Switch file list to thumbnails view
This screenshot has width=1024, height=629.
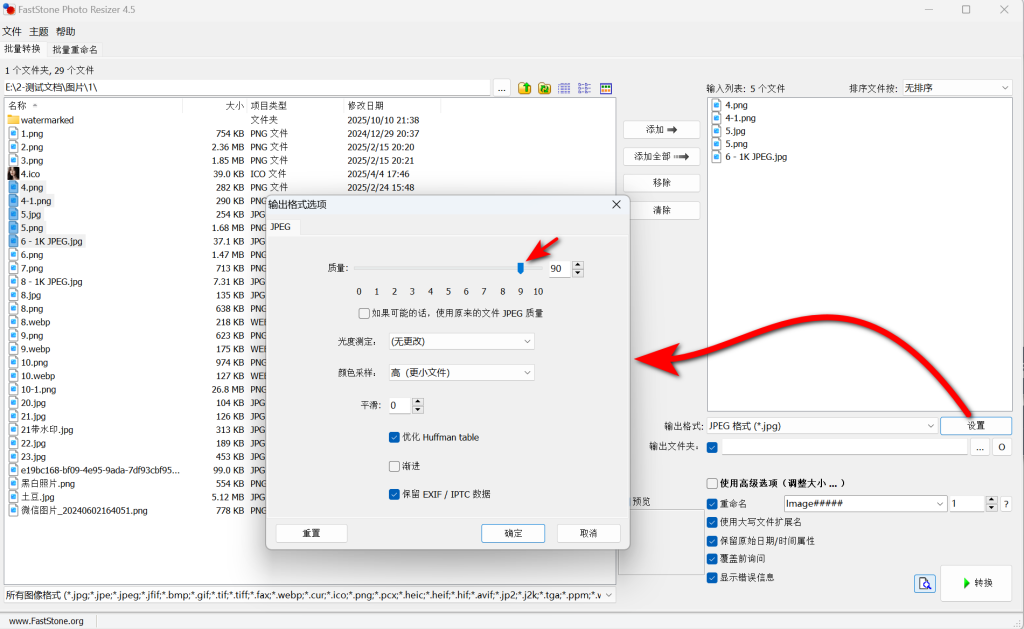click(605, 88)
